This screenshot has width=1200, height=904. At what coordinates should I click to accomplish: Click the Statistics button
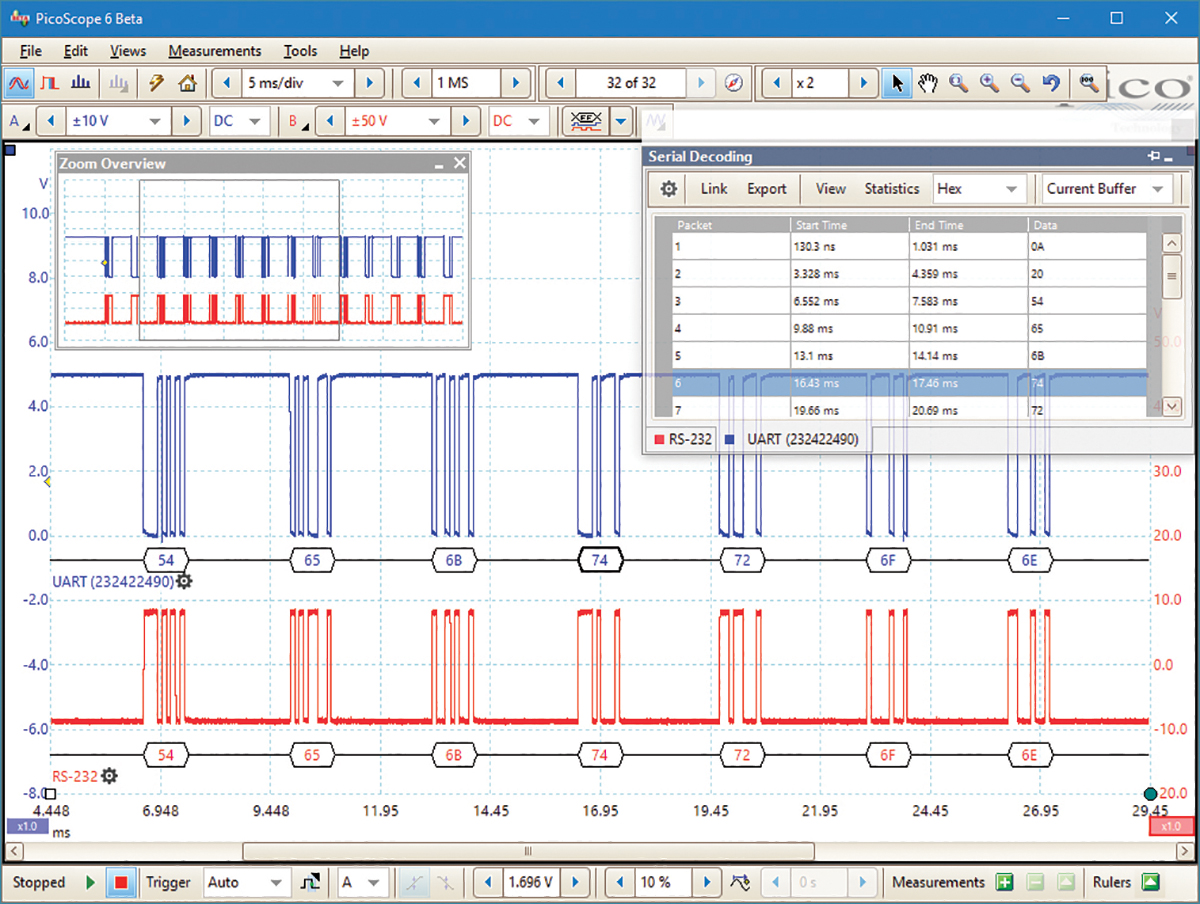click(x=891, y=189)
